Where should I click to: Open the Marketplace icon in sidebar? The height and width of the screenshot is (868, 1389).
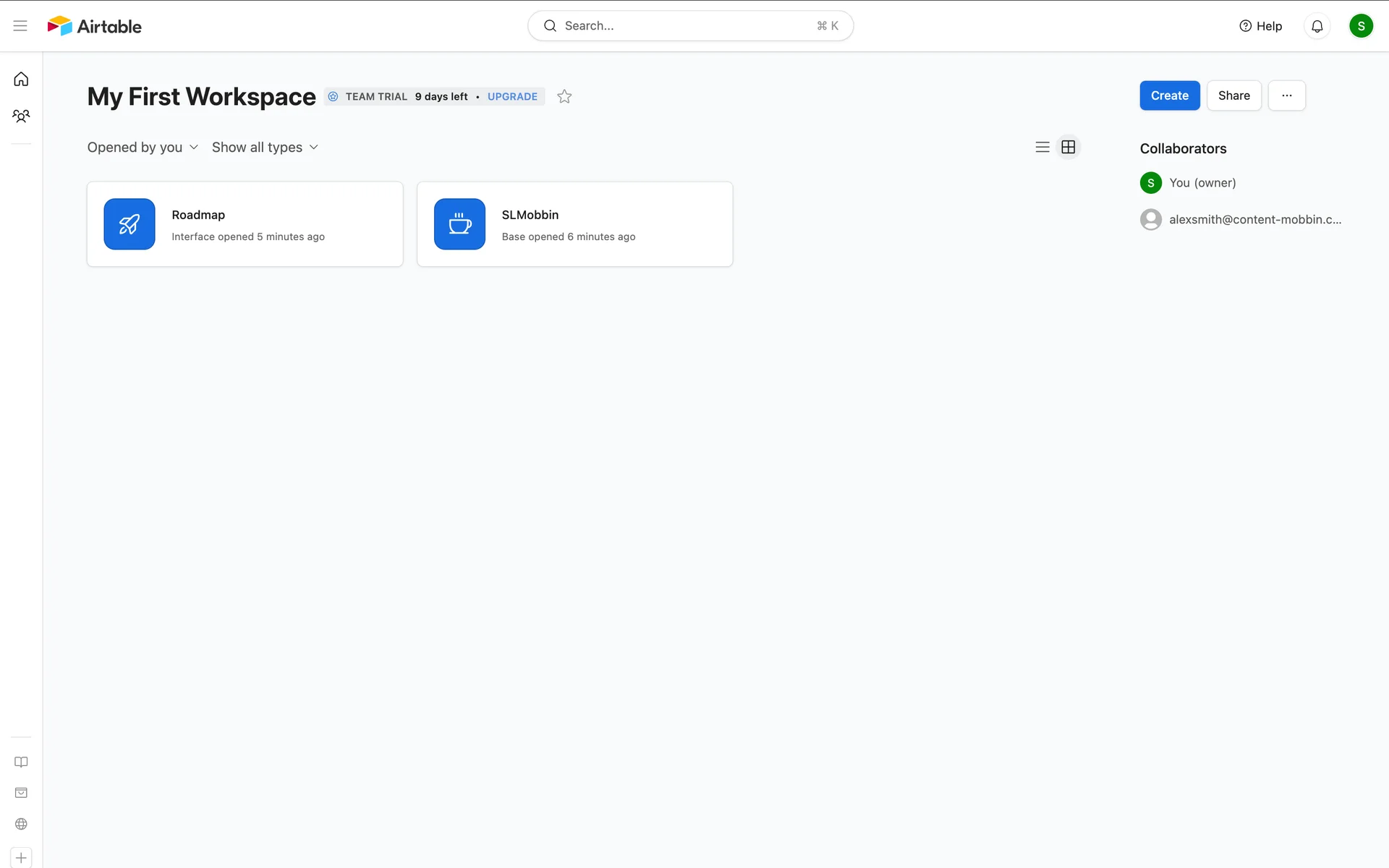point(21,793)
